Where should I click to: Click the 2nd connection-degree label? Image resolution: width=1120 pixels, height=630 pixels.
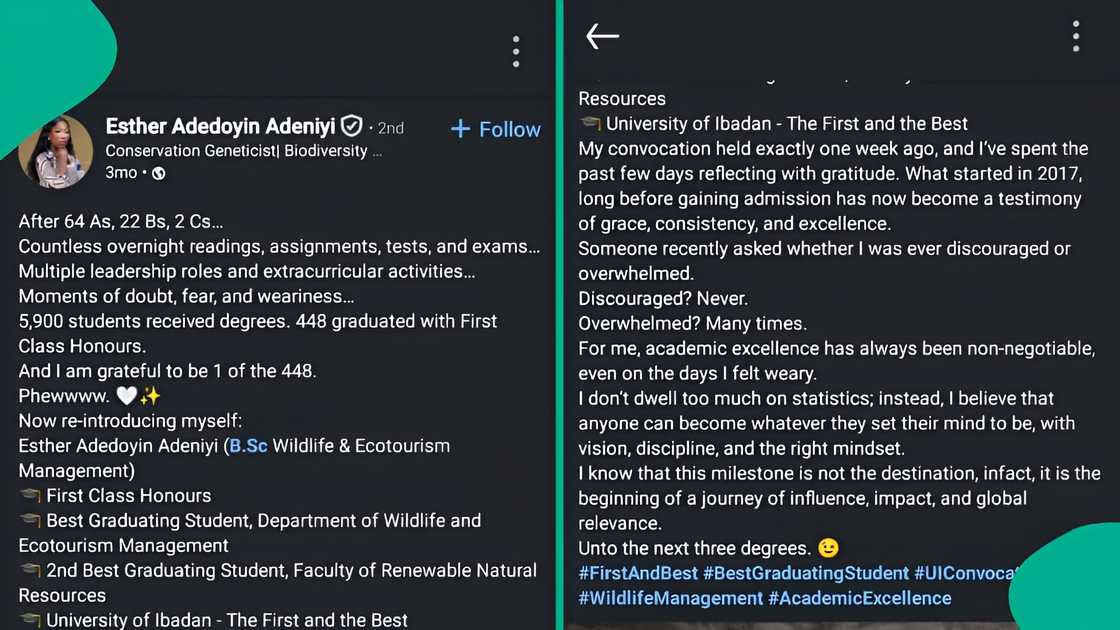[390, 127]
